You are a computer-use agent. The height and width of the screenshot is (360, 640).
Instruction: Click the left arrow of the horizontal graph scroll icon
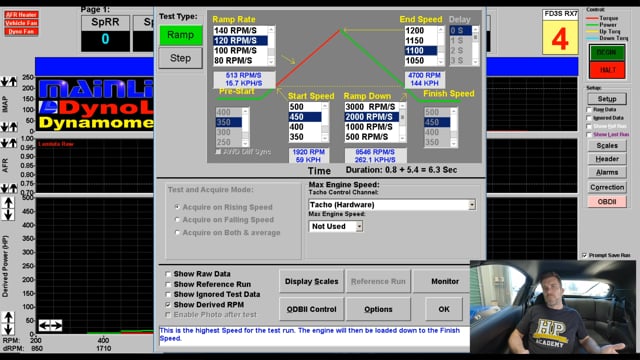[44, 326]
